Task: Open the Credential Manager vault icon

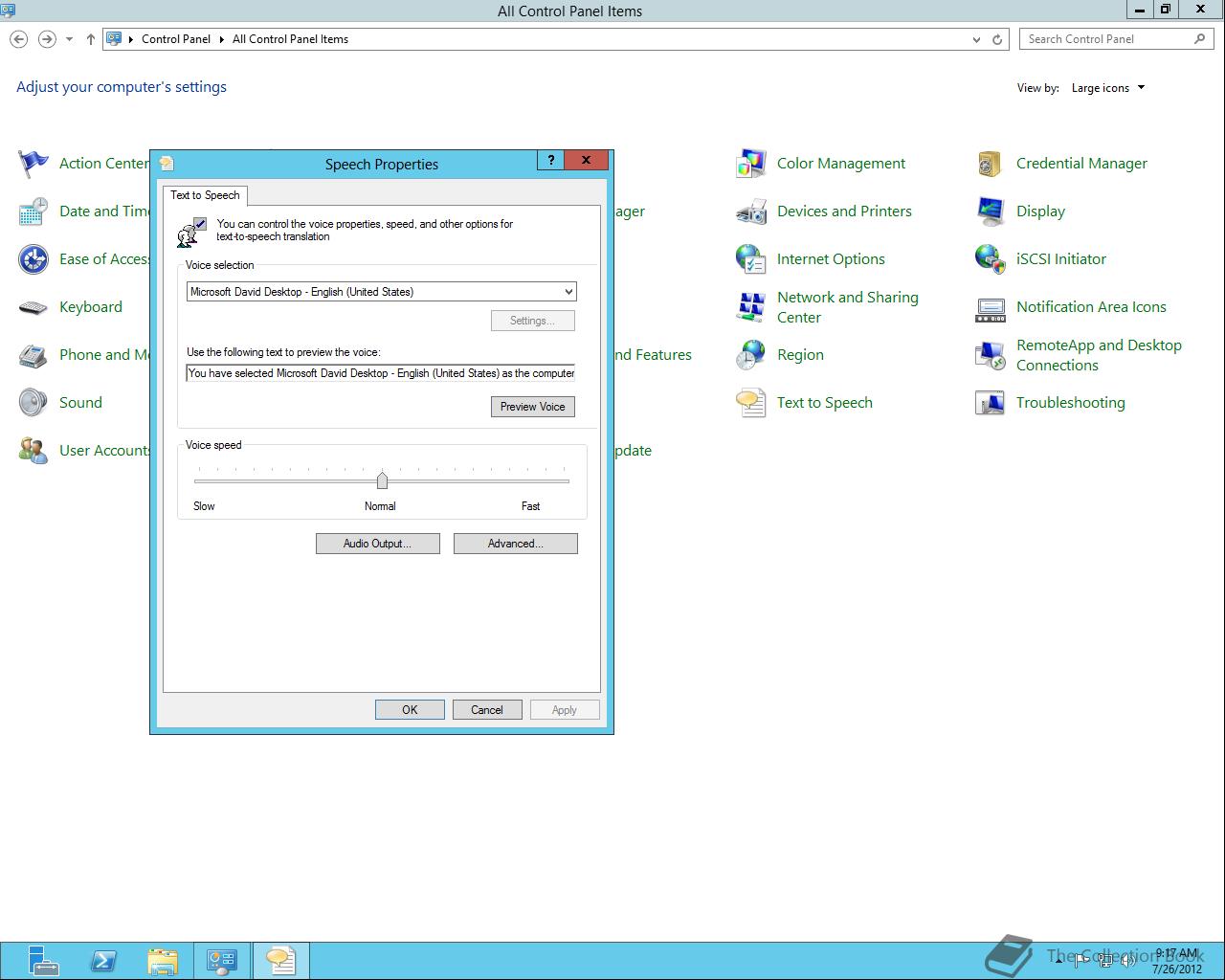Action: click(991, 164)
